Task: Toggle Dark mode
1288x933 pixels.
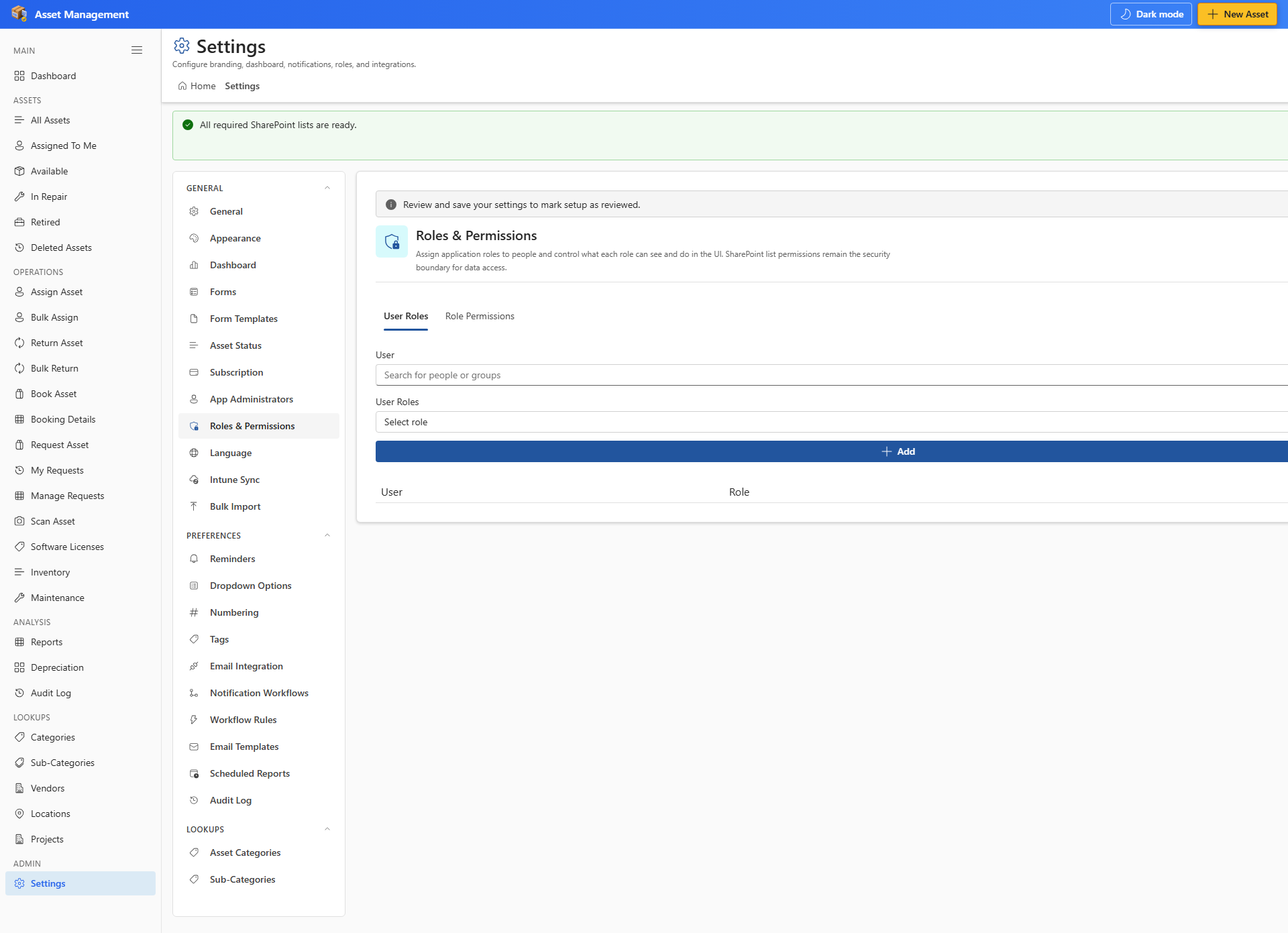Action: [1151, 14]
